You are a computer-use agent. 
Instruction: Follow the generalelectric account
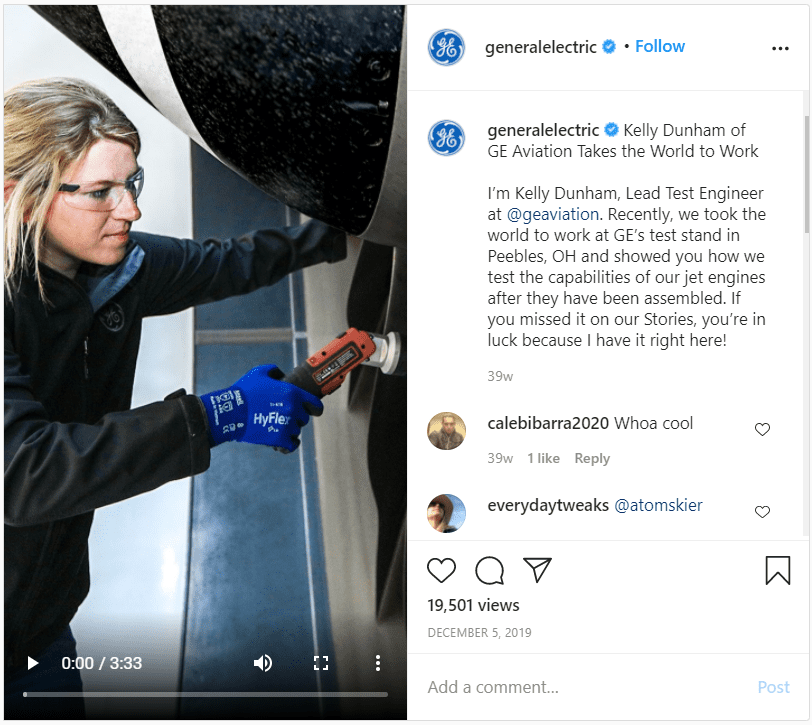click(660, 47)
